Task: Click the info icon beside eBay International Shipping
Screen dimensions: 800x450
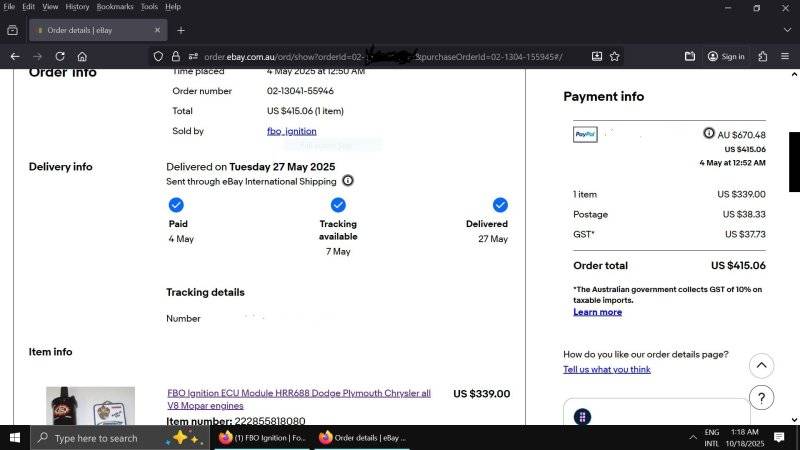Action: 347,181
